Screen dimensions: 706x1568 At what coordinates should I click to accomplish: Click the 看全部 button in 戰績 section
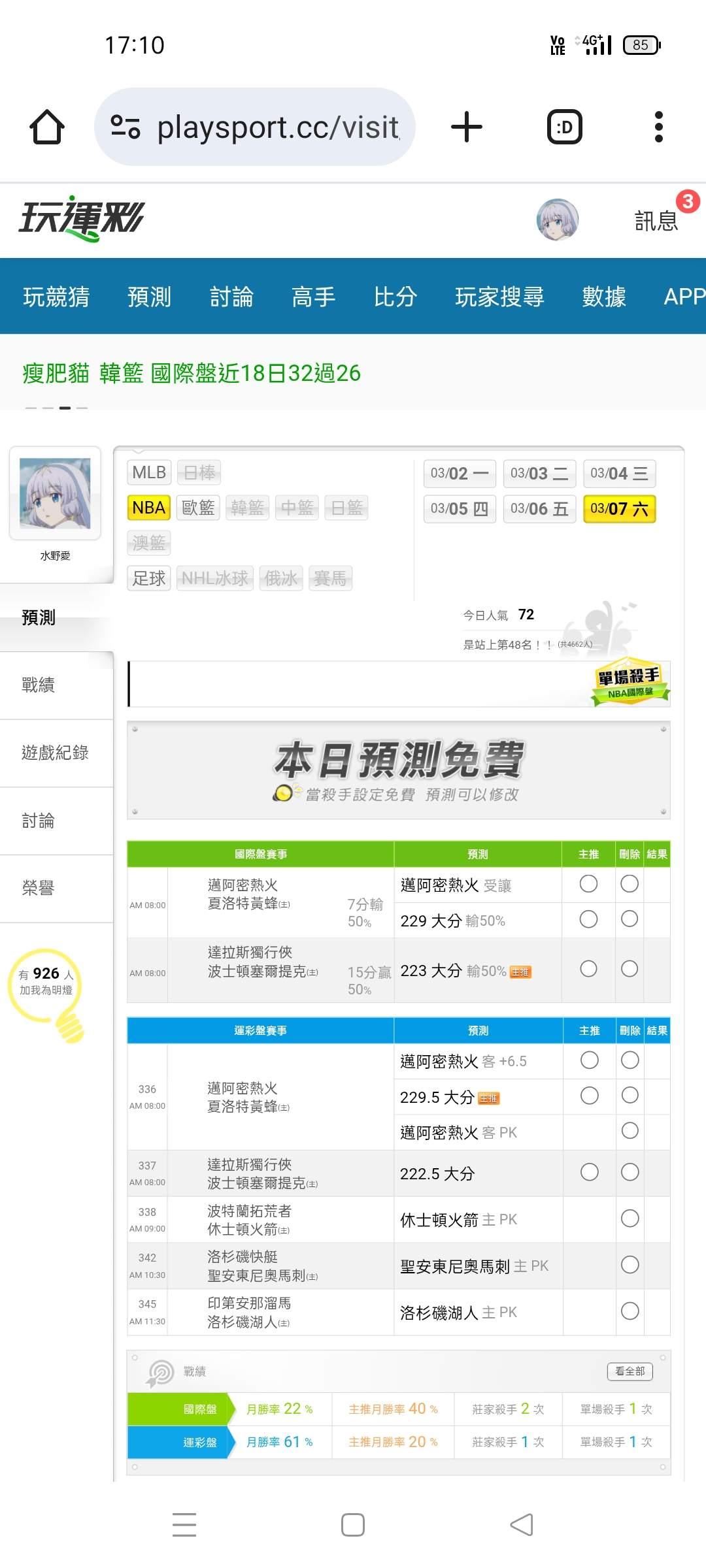(x=630, y=1371)
